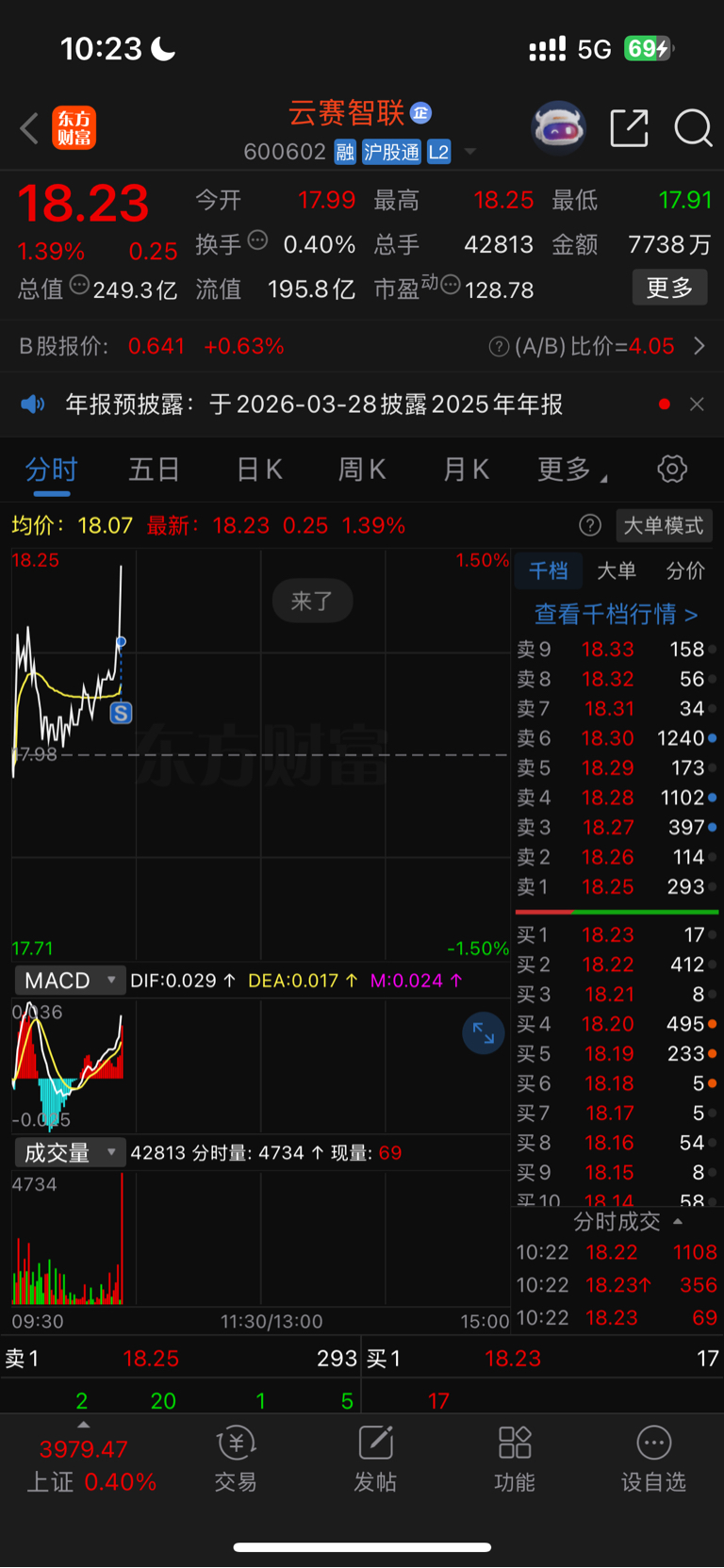Open the 年报预披露 announcement text
The image size is (724, 1568).
point(314,404)
